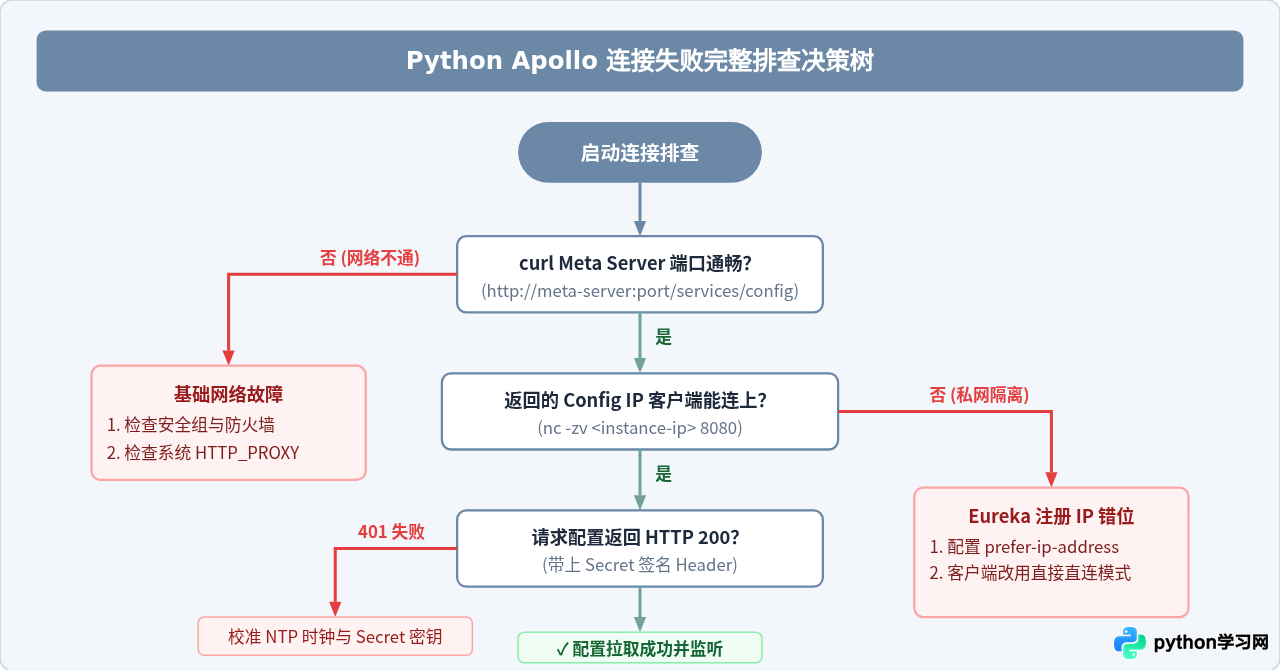1280x671 pixels.
Task: Click the '校准 NTP 时钟与 Secret 密钥' box
Action: pos(335,637)
